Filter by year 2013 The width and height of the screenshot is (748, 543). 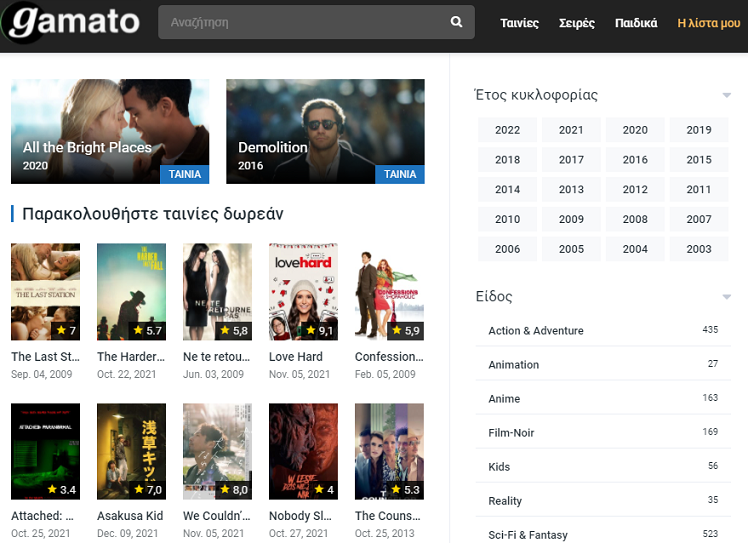pyautogui.click(x=571, y=189)
